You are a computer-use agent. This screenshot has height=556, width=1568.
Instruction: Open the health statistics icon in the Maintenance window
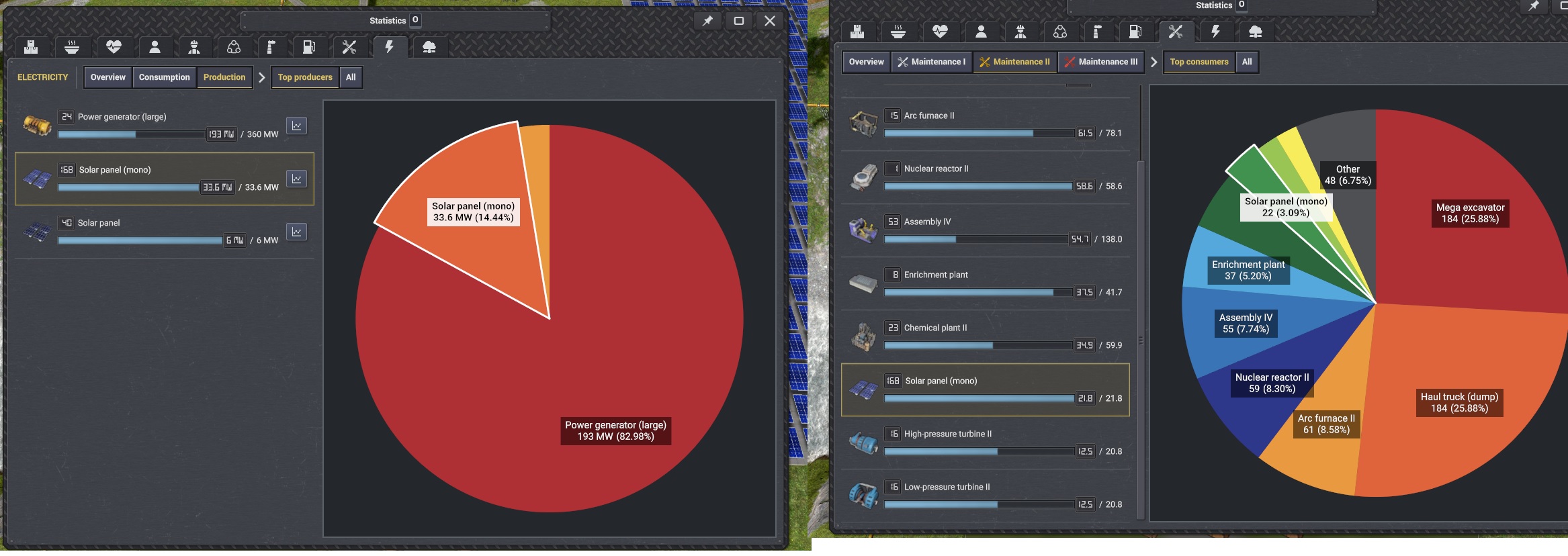coord(940,32)
